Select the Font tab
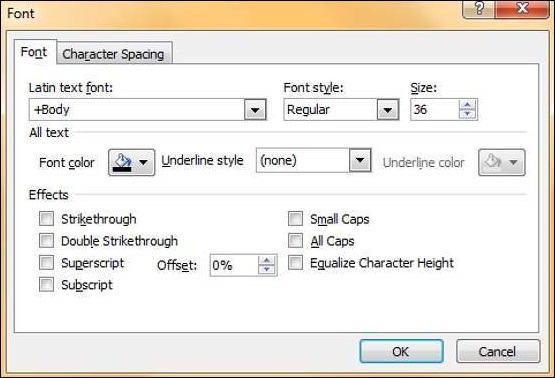555x378 pixels. click(x=34, y=52)
